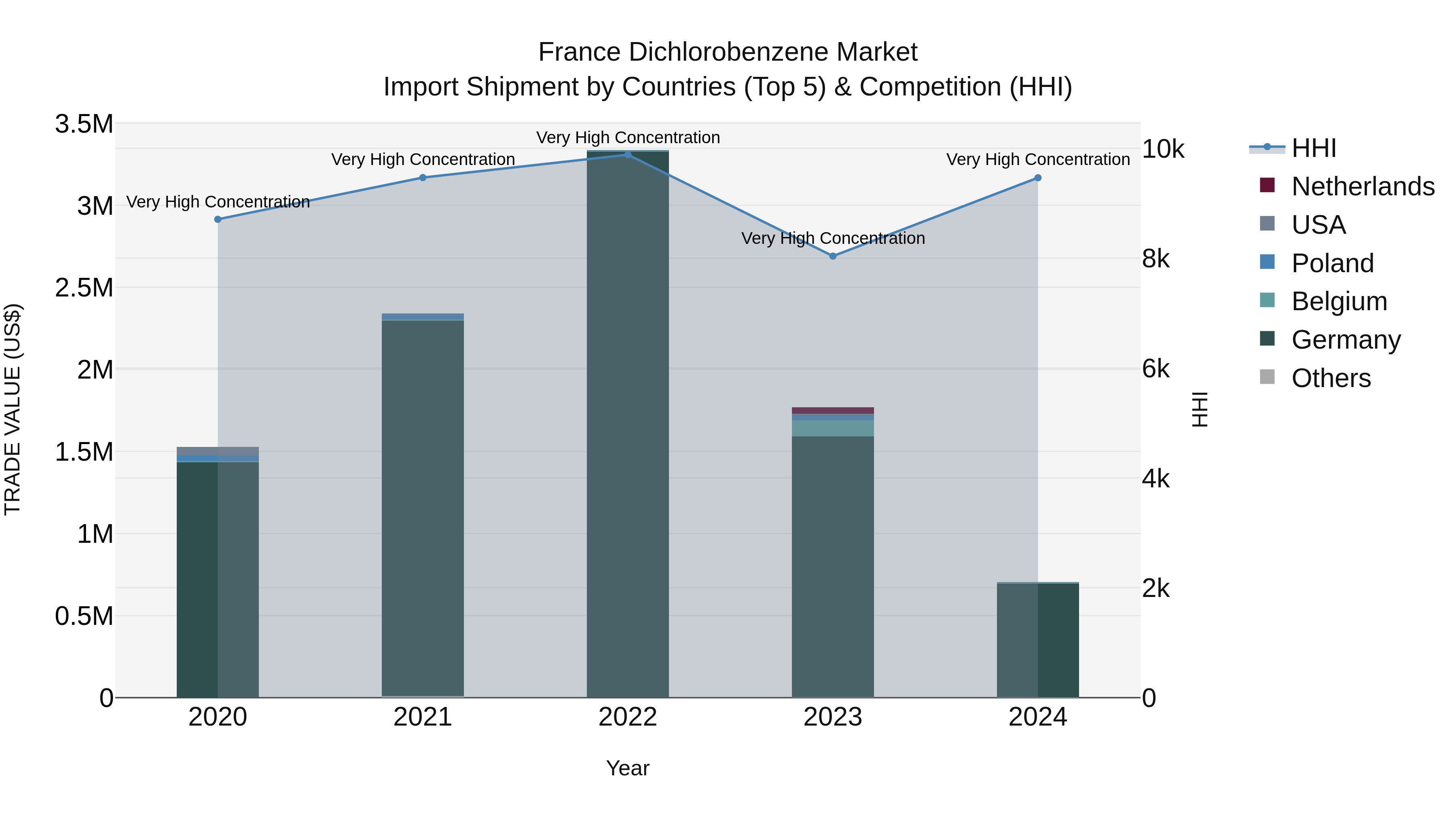Click the 3M y-axis tick label
Screen dimensions: 1456x819
pos(95,206)
